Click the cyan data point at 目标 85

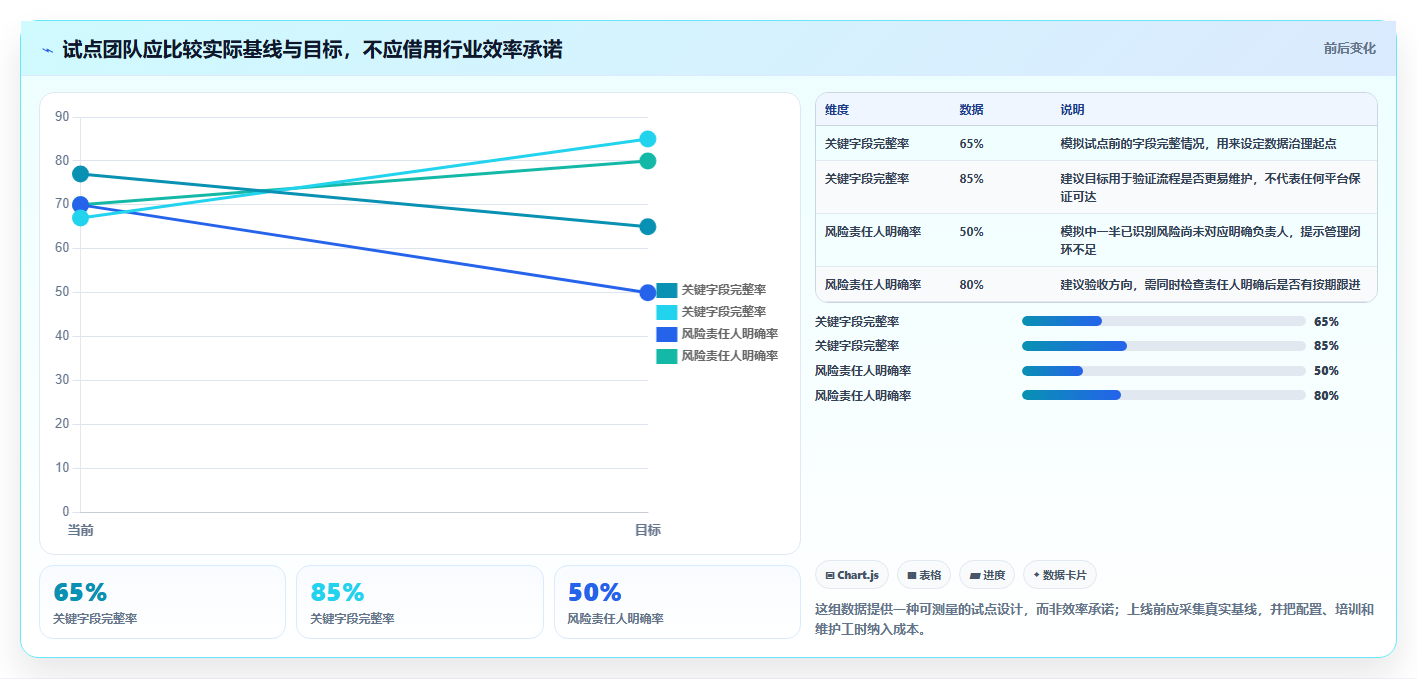coord(648,139)
